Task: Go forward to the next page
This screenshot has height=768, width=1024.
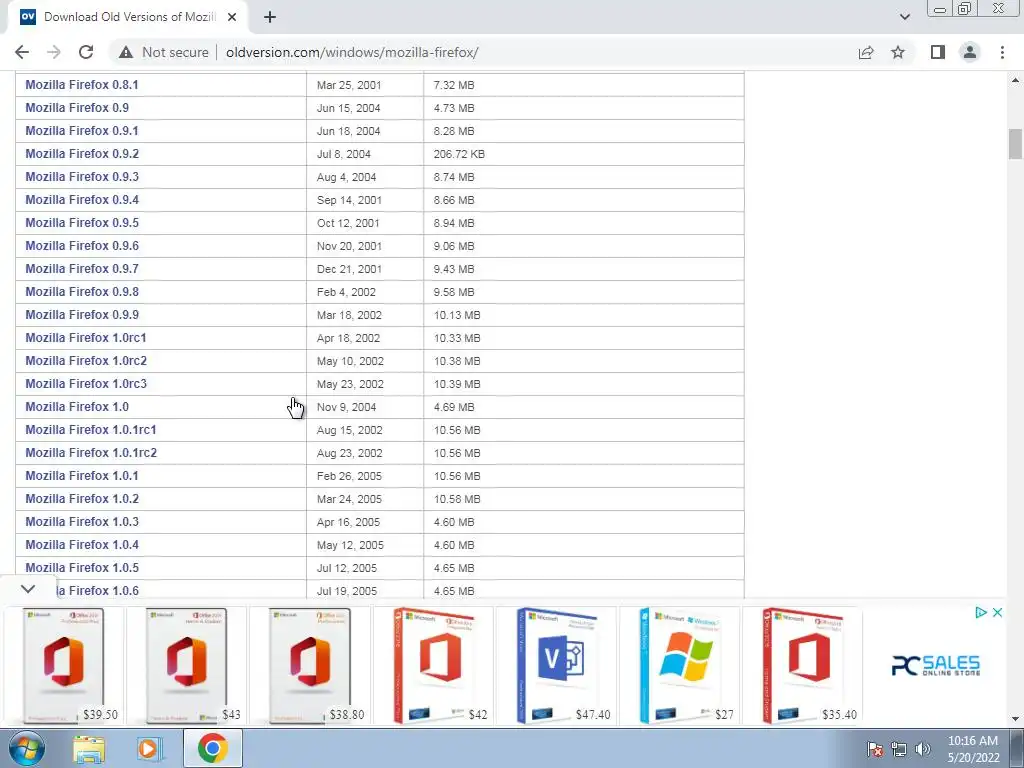Action: tap(54, 52)
